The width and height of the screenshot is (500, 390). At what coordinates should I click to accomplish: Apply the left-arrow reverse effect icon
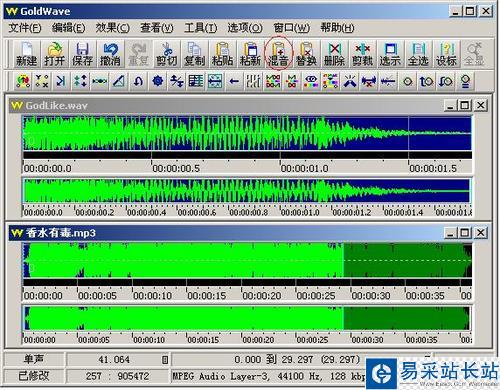coord(234,81)
